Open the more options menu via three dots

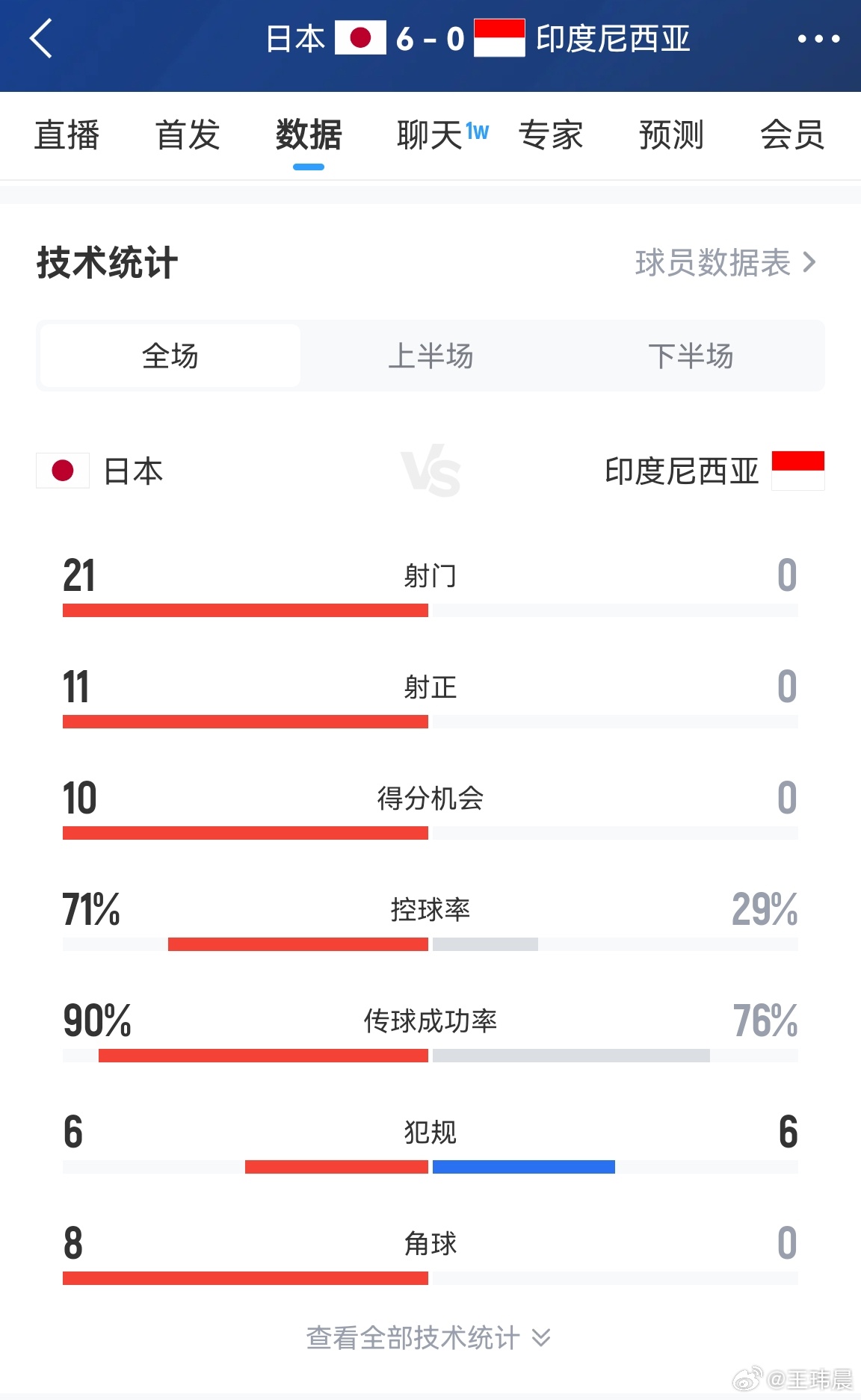pos(818,39)
